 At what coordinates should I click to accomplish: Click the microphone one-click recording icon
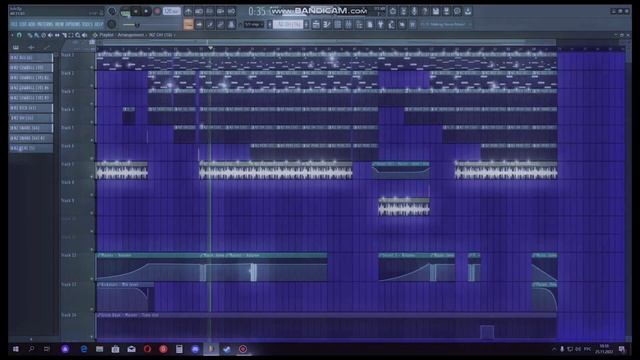click(414, 11)
